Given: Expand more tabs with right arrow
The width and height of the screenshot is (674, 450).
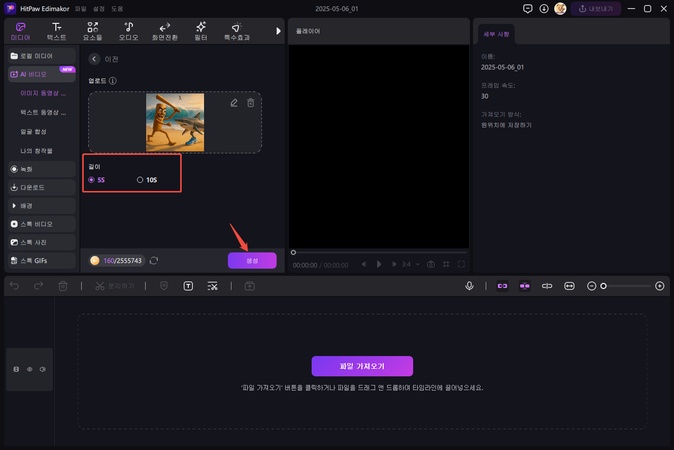Looking at the screenshot, I should (x=279, y=30).
